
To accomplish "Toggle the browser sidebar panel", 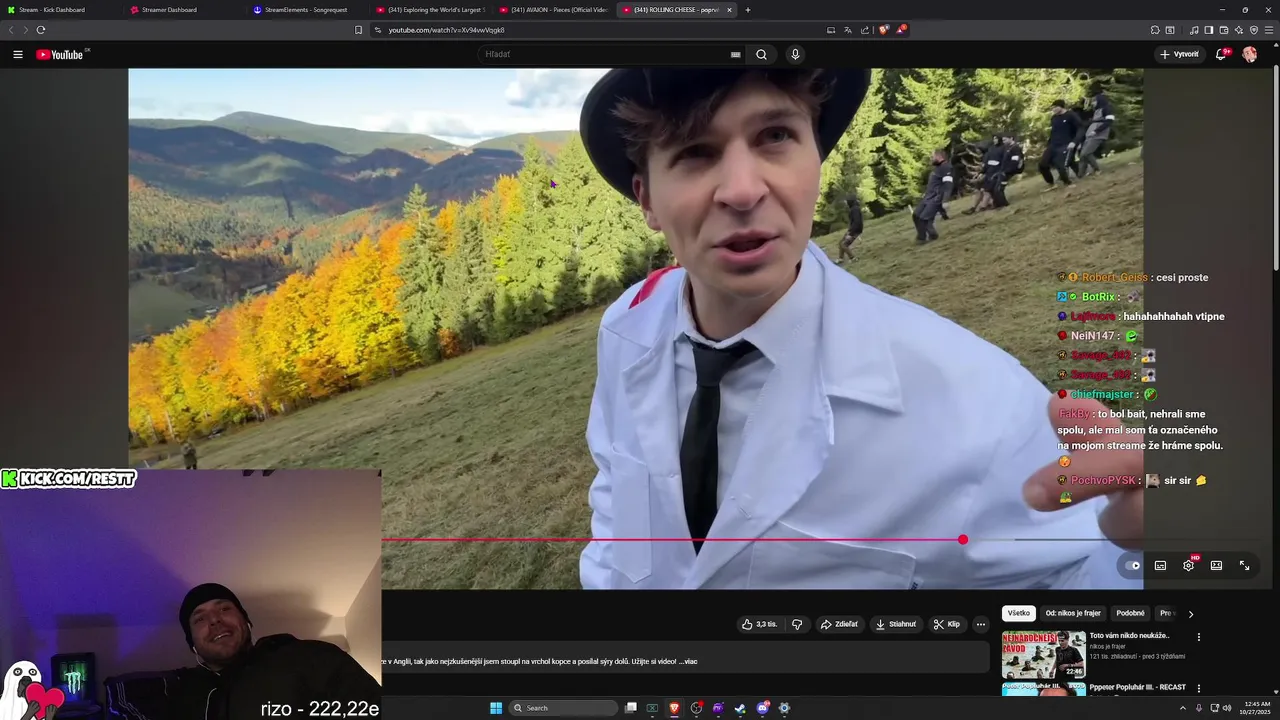I will tap(1209, 30).
